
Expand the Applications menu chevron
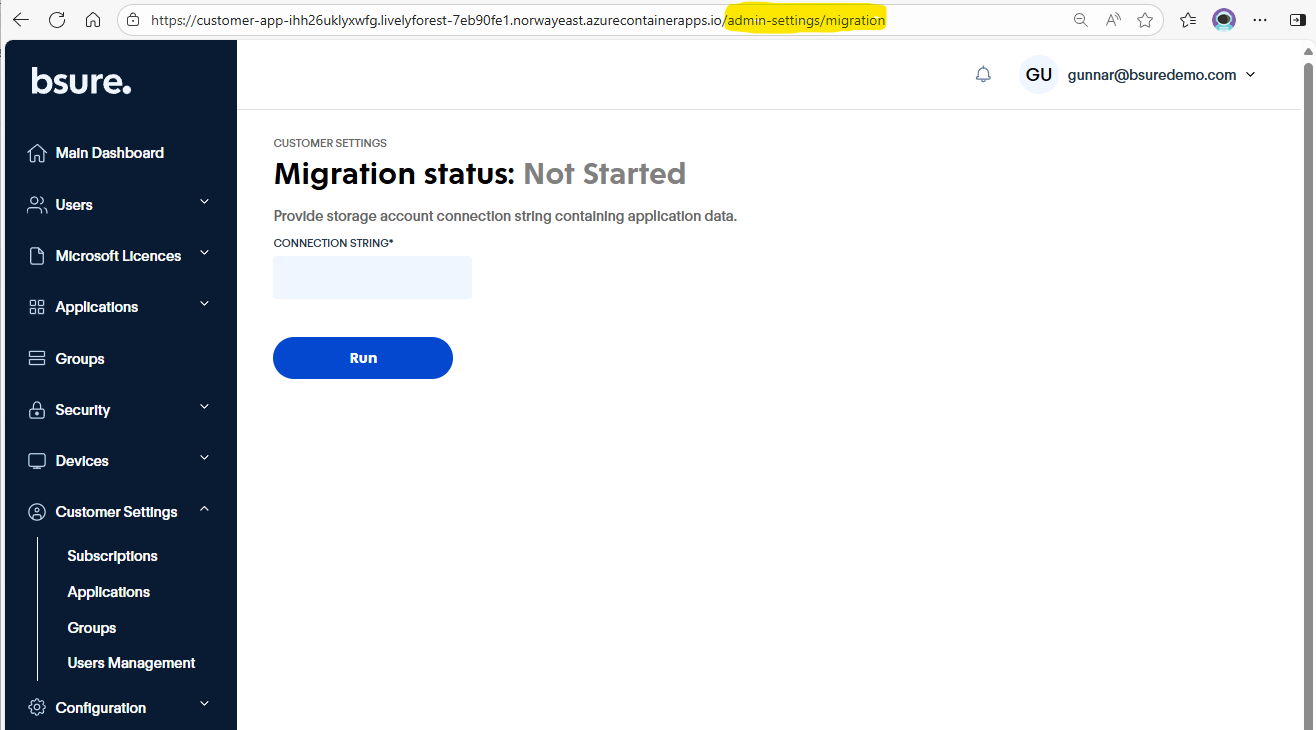(204, 304)
